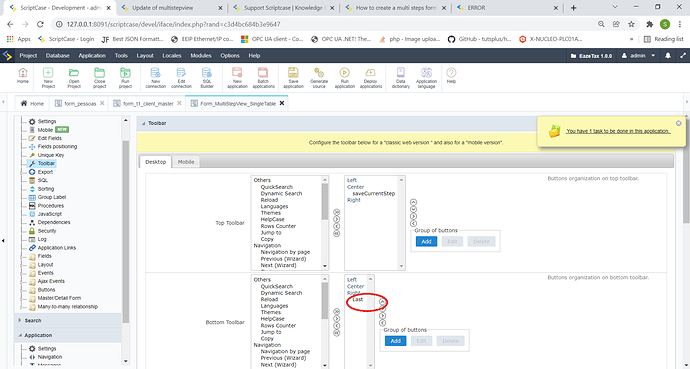Click the Save application icon
Viewport: 690px width, 369px height.
[x=294, y=78]
